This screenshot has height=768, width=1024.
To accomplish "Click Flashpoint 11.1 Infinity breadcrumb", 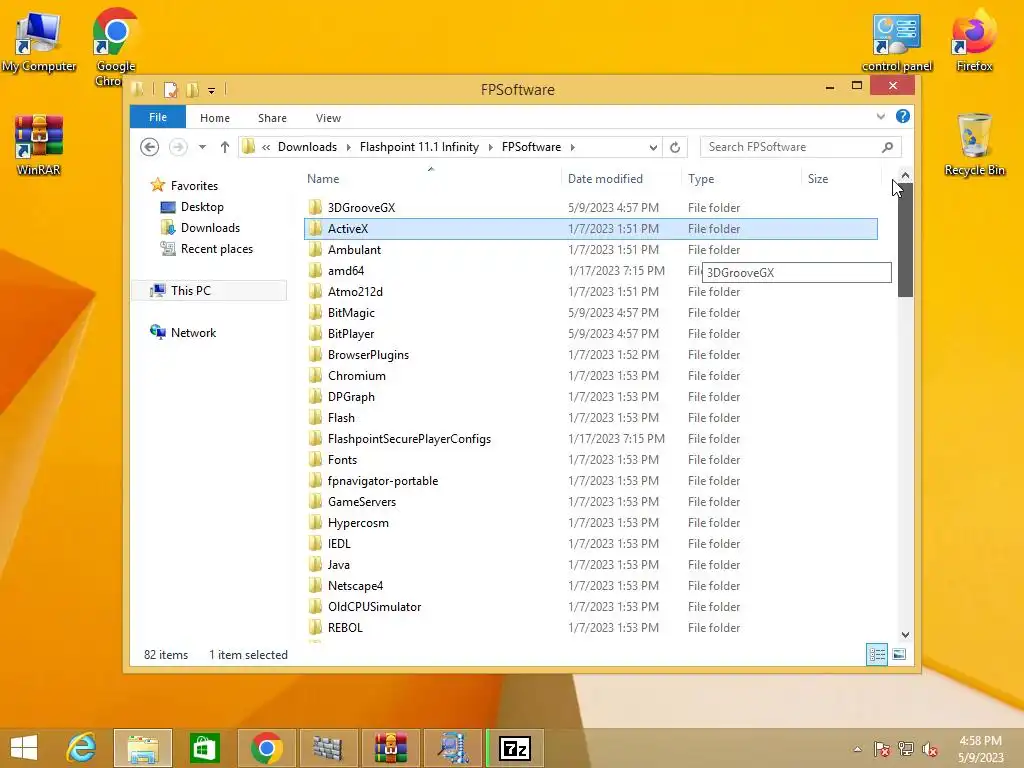I will point(419,147).
